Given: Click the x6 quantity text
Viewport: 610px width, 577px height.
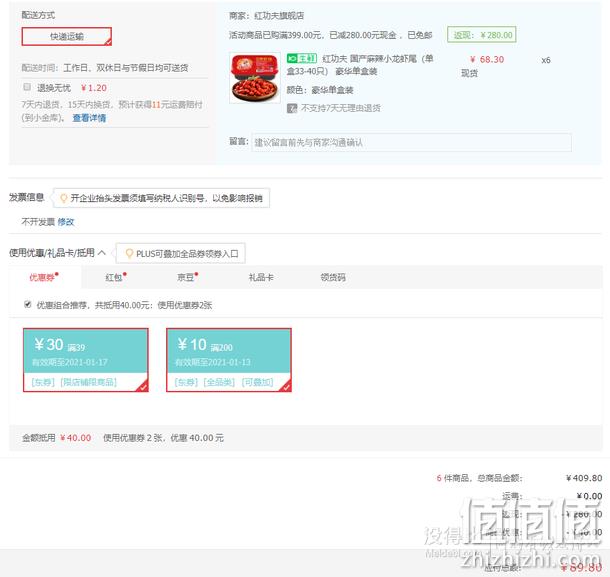Looking at the screenshot, I should (x=546, y=60).
